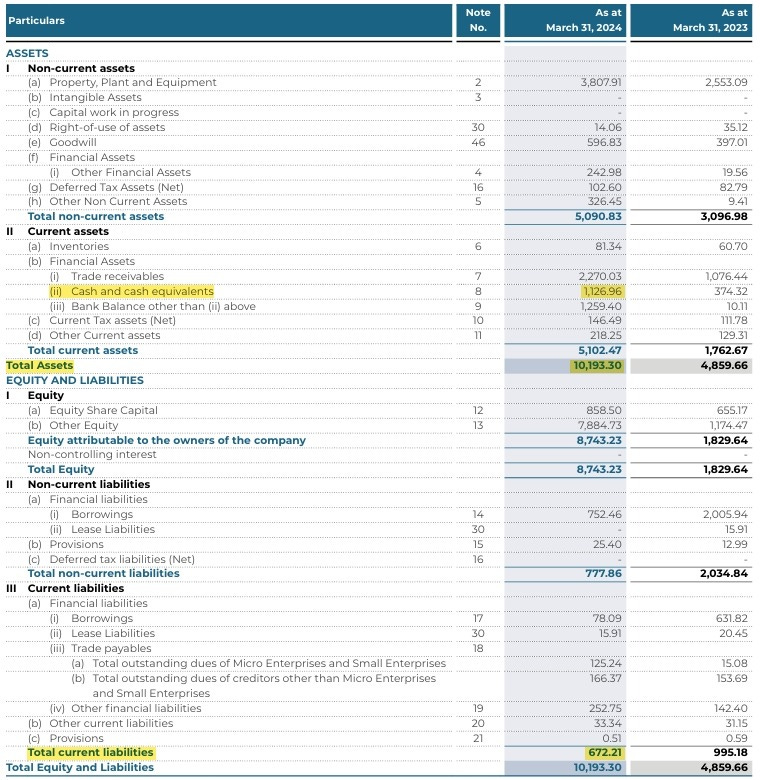The image size is (760, 780).
Task: Select total non-current liabilities 777.86
Action: point(603,573)
